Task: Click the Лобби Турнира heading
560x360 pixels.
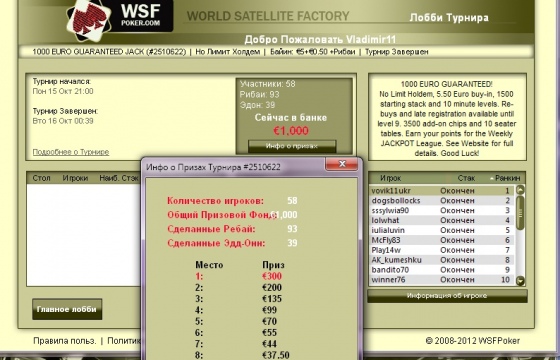Action: pos(449,18)
